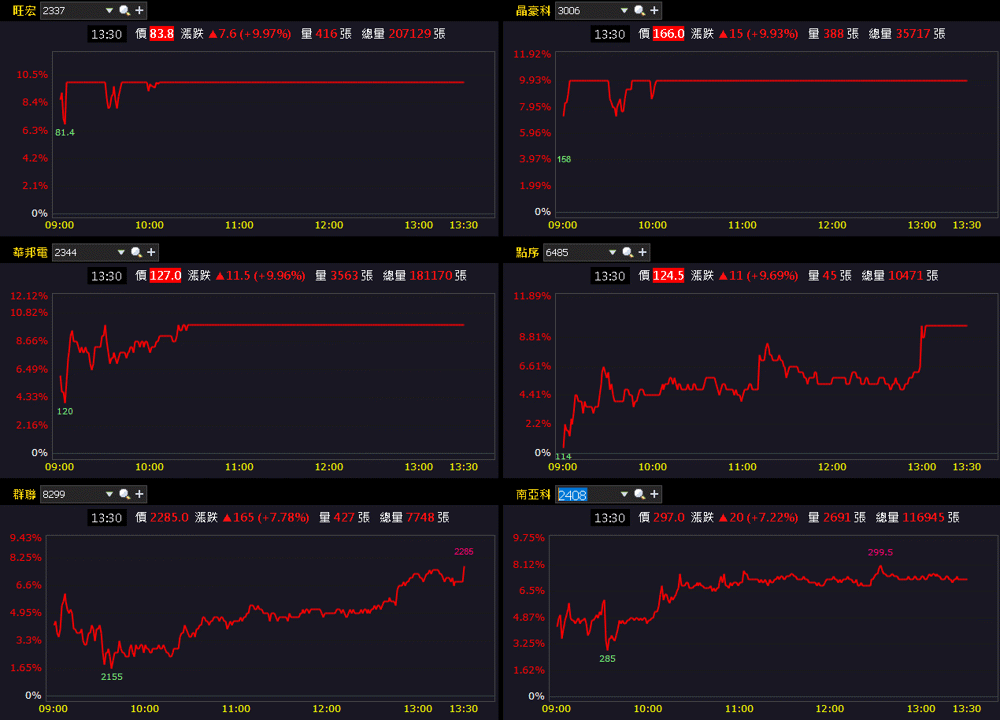Image resolution: width=1000 pixels, height=720 pixels.
Task: Click the change value ▲11 (+9.69%) for 點序
Action: coord(758,276)
